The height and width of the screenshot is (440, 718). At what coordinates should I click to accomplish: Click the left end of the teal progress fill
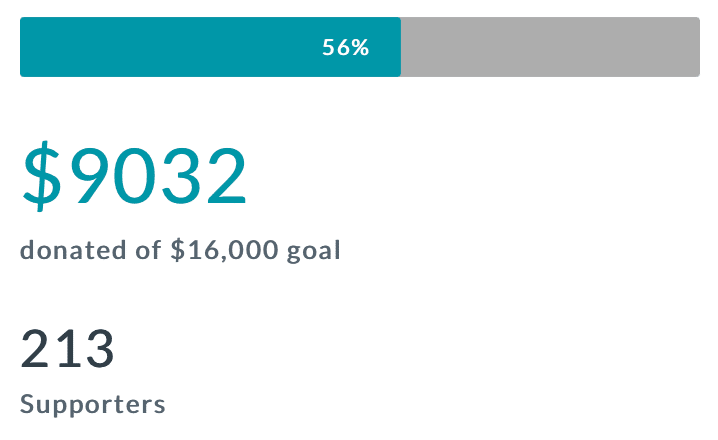pyautogui.click(x=24, y=47)
